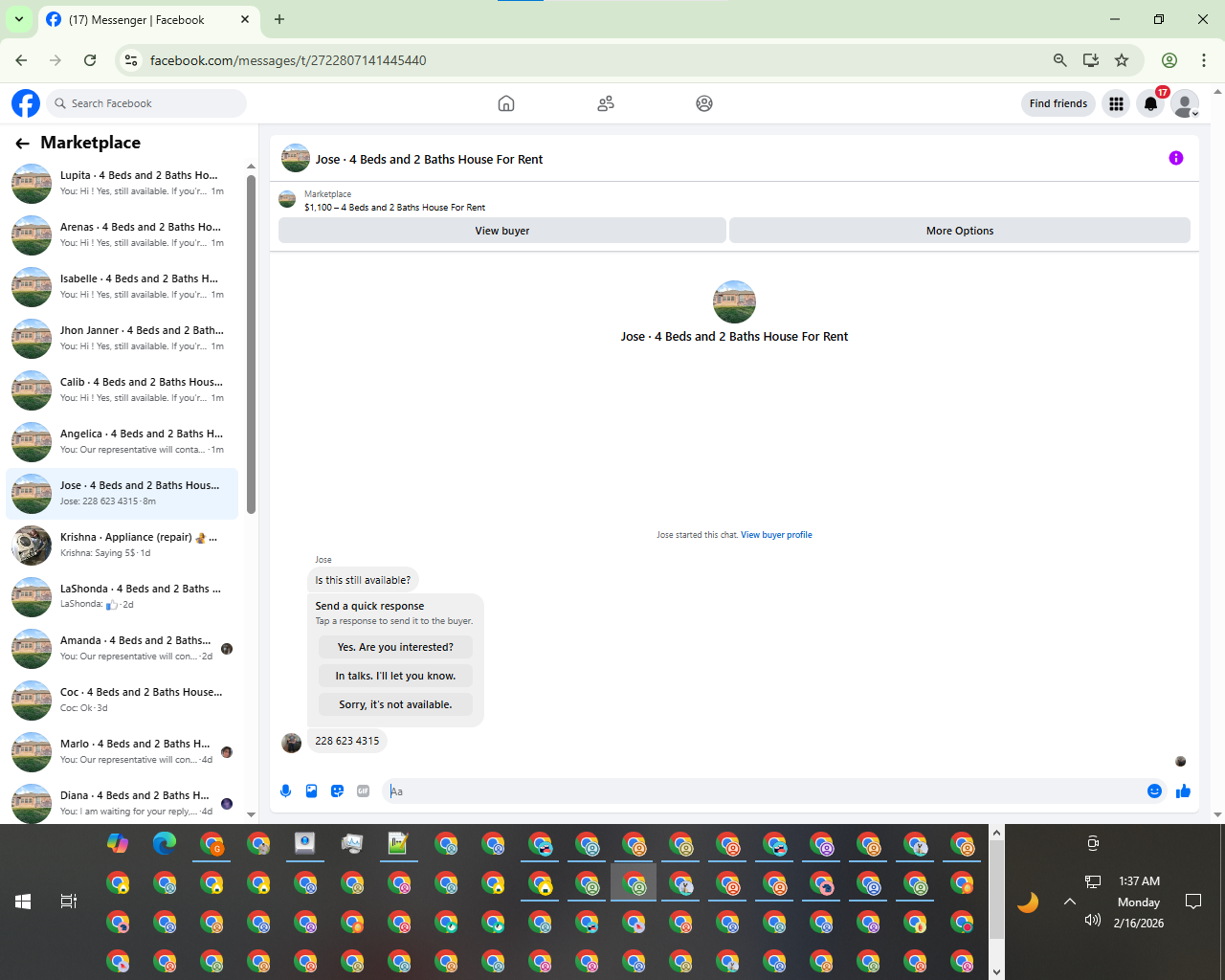The image size is (1225, 980).
Task: Click the attach photo icon in composer
Action: (x=311, y=791)
